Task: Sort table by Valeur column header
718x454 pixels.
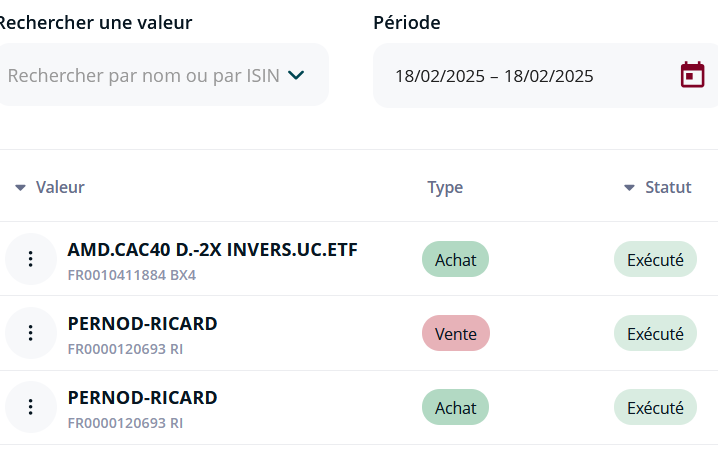Action: point(60,187)
